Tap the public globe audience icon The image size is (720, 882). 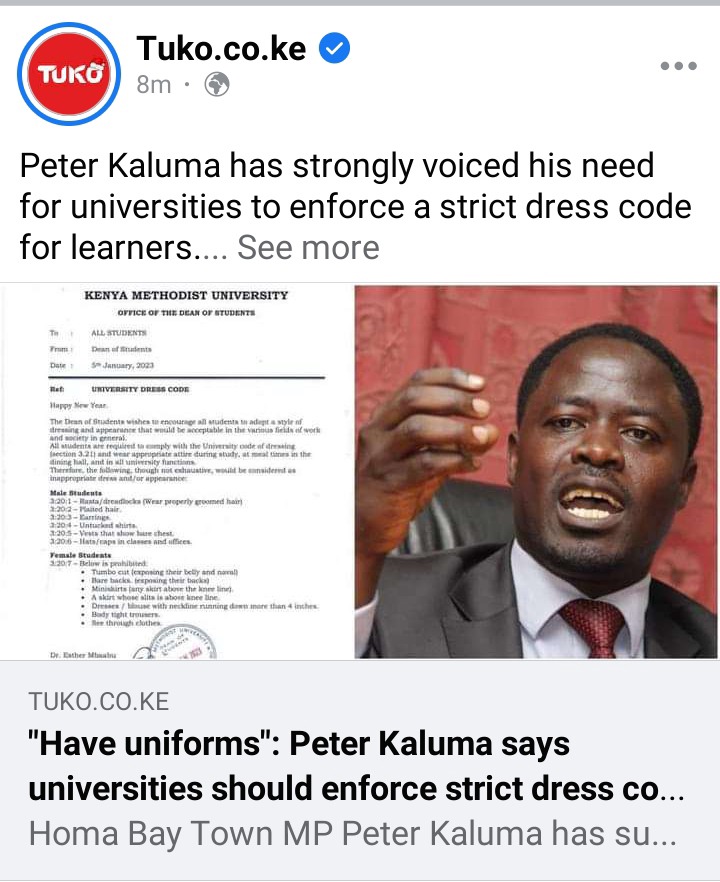click(217, 85)
